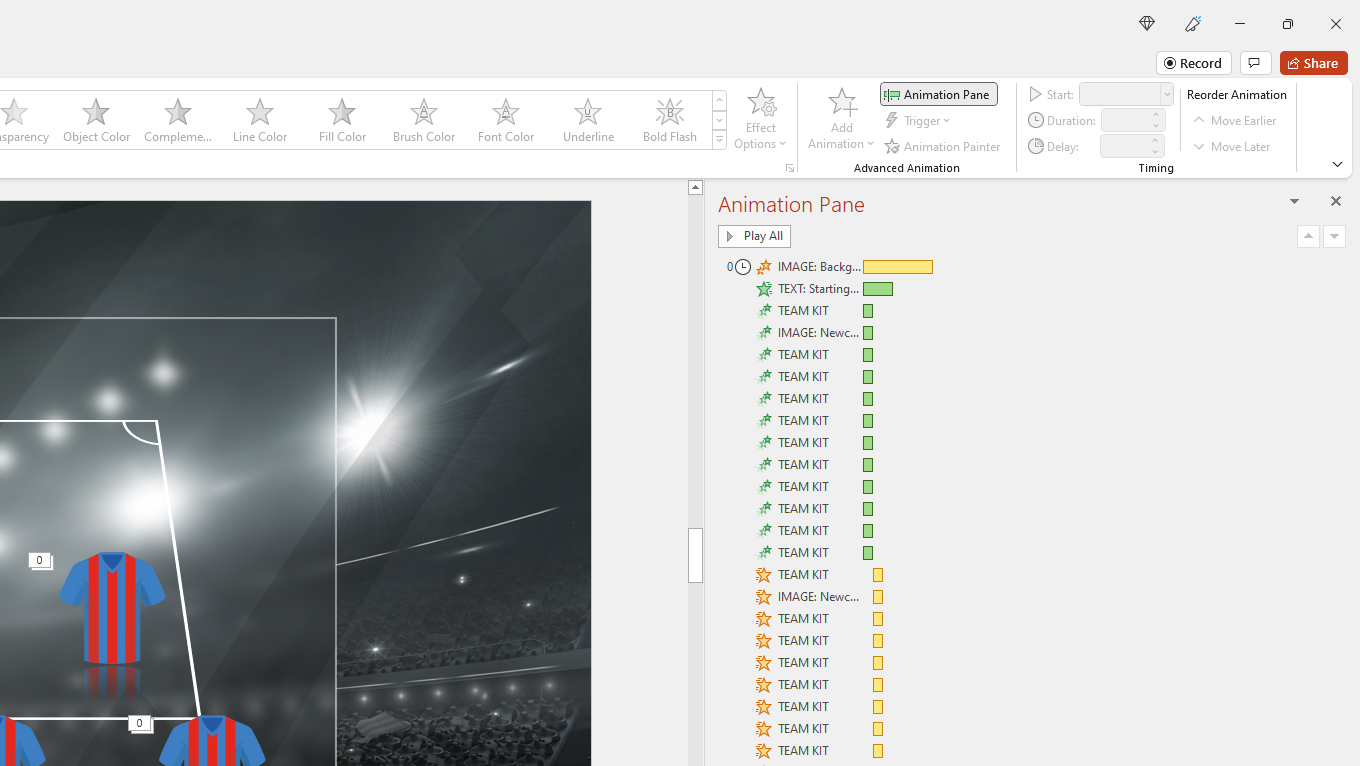Open the Add Animation gallery

point(841,120)
